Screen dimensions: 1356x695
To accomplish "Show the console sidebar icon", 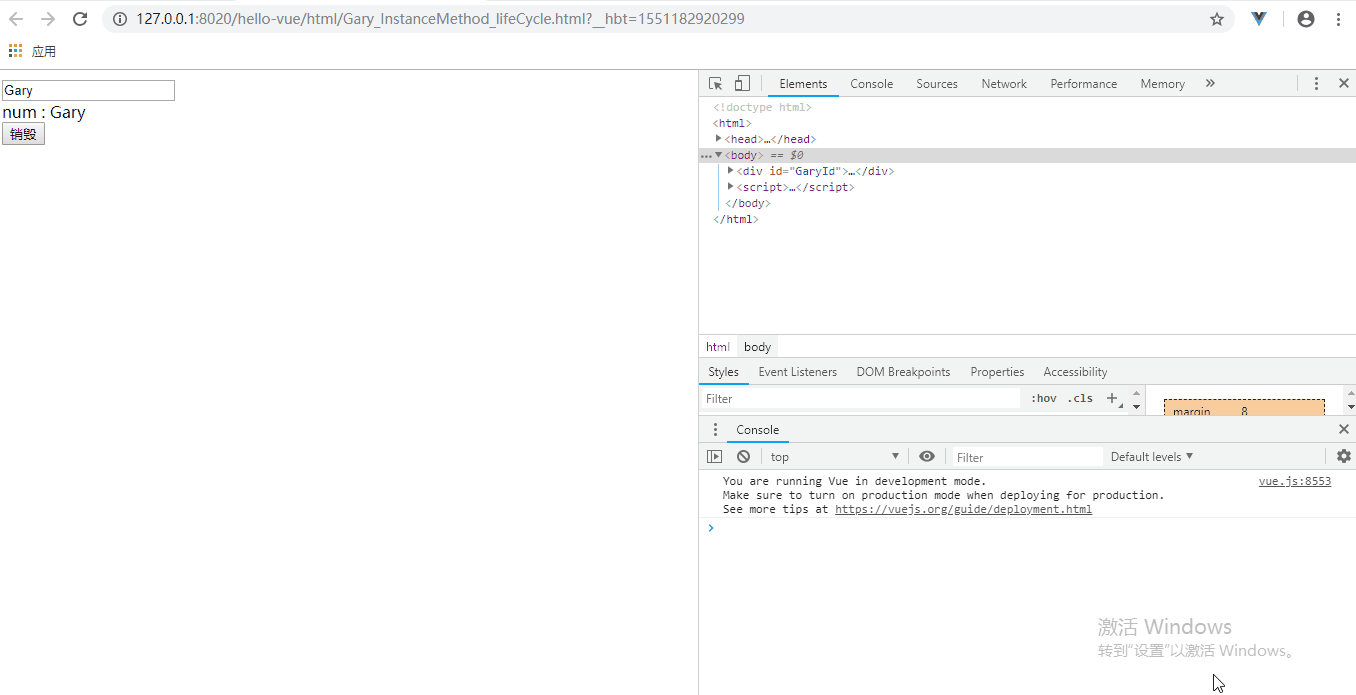I will tap(714, 456).
